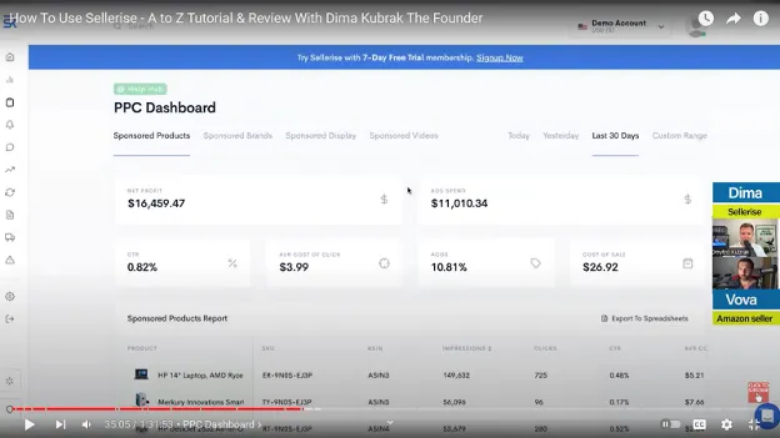Open the trending line sidebar icon
The height and width of the screenshot is (438, 780).
pos(10,170)
